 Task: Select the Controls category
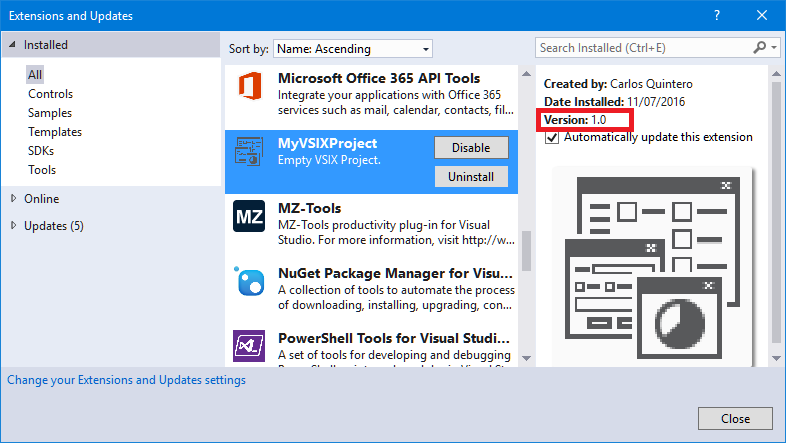pos(50,94)
